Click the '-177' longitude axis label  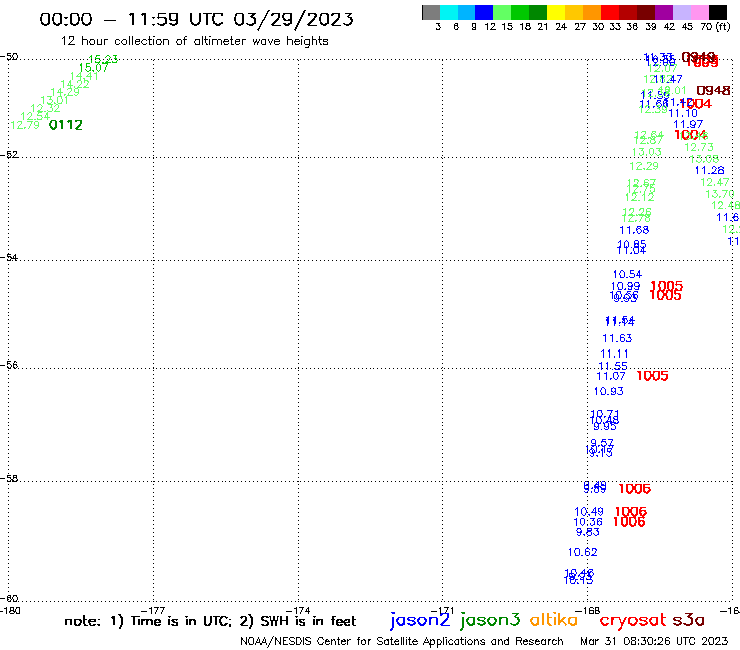tap(153, 610)
